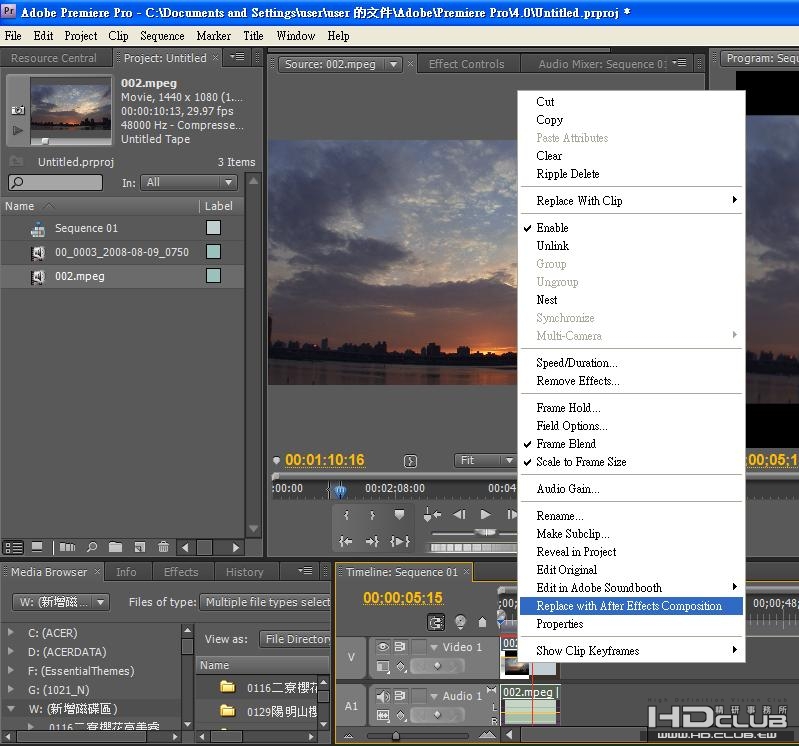This screenshot has width=799, height=746.
Task: Adjust the Timeline zoom slider handle
Action: tap(396, 735)
